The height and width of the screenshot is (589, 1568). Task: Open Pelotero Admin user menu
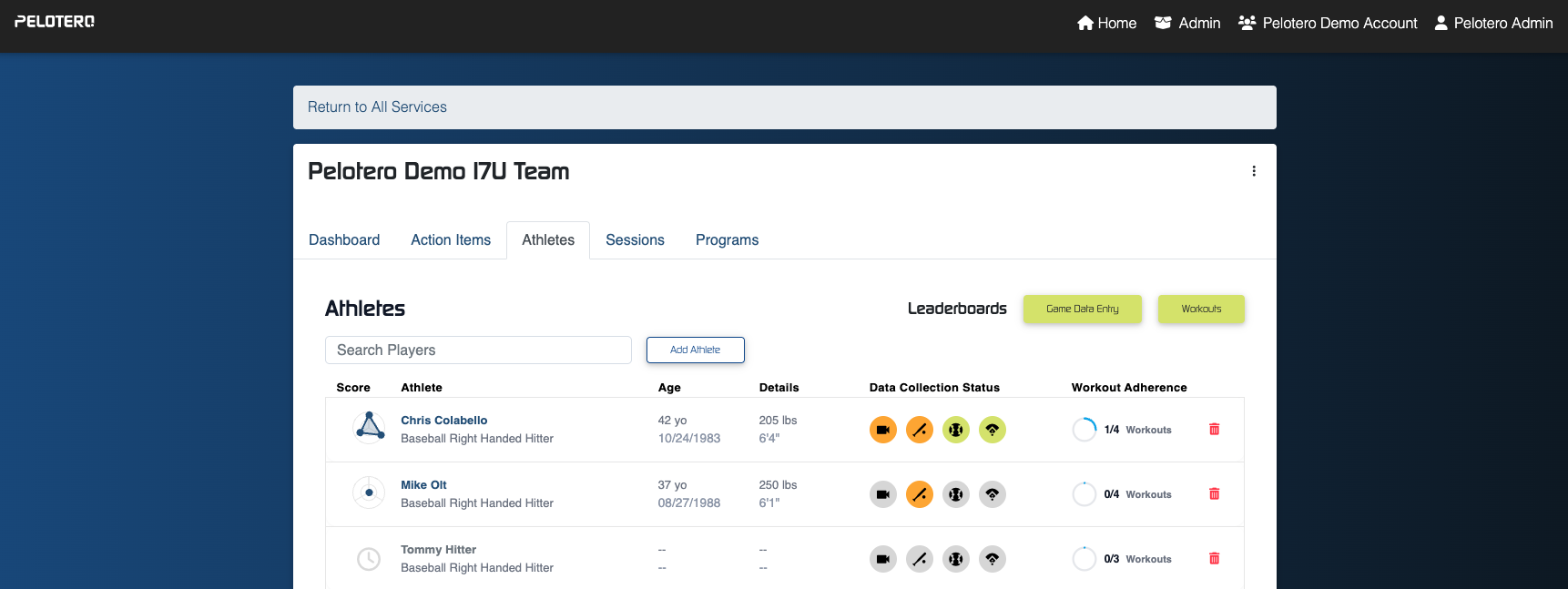[1493, 23]
